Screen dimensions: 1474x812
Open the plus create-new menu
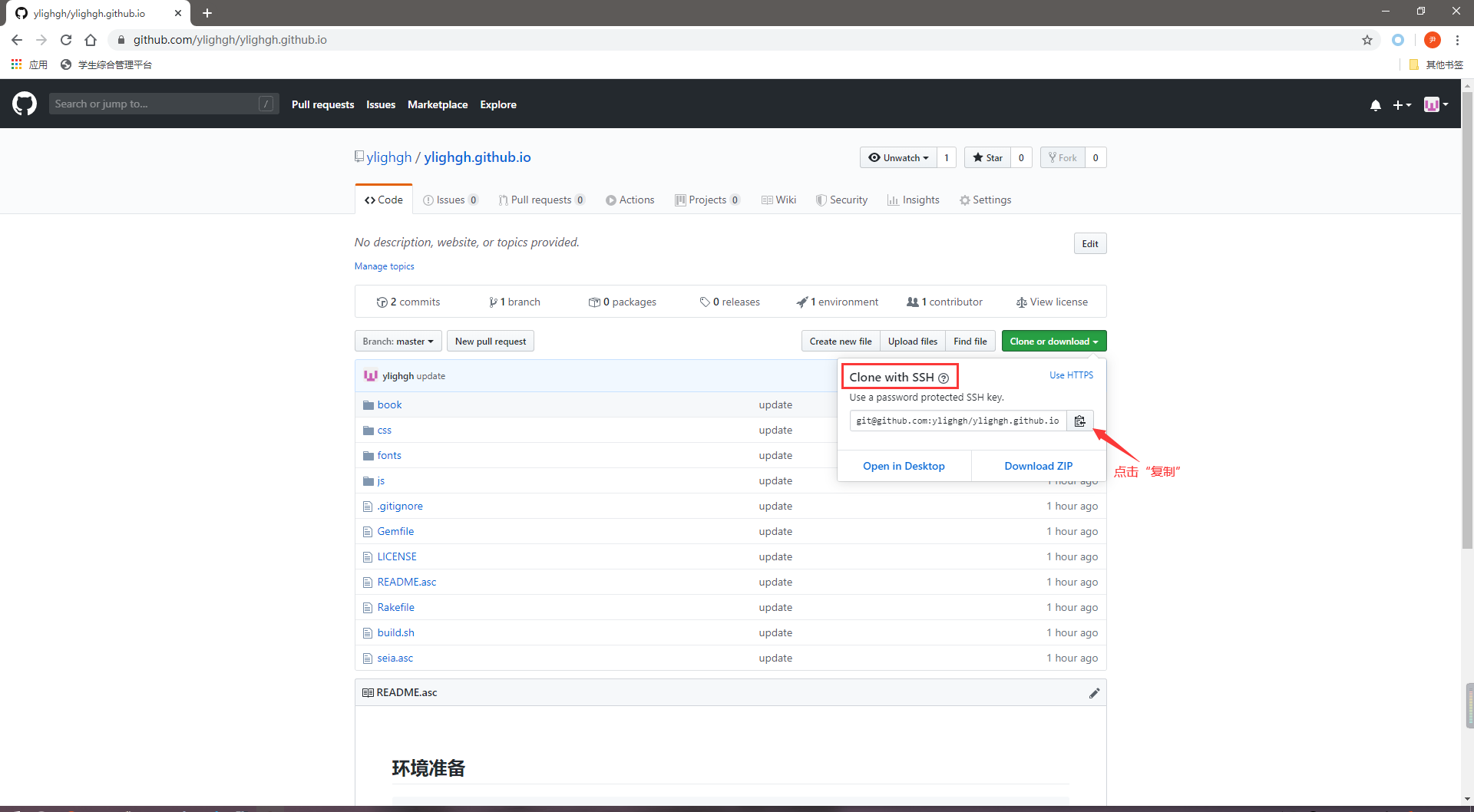coord(1402,105)
